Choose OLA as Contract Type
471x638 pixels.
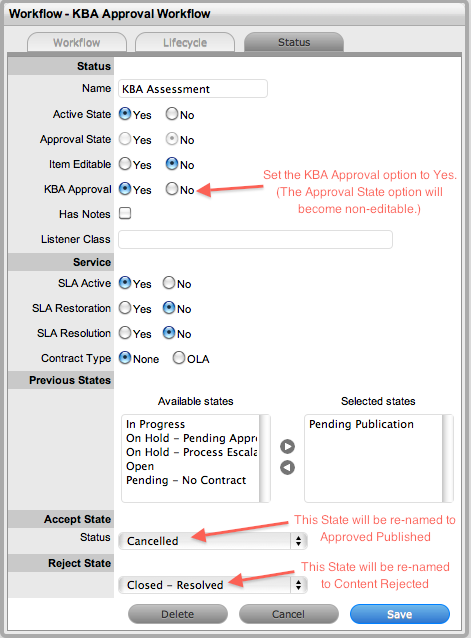179,358
